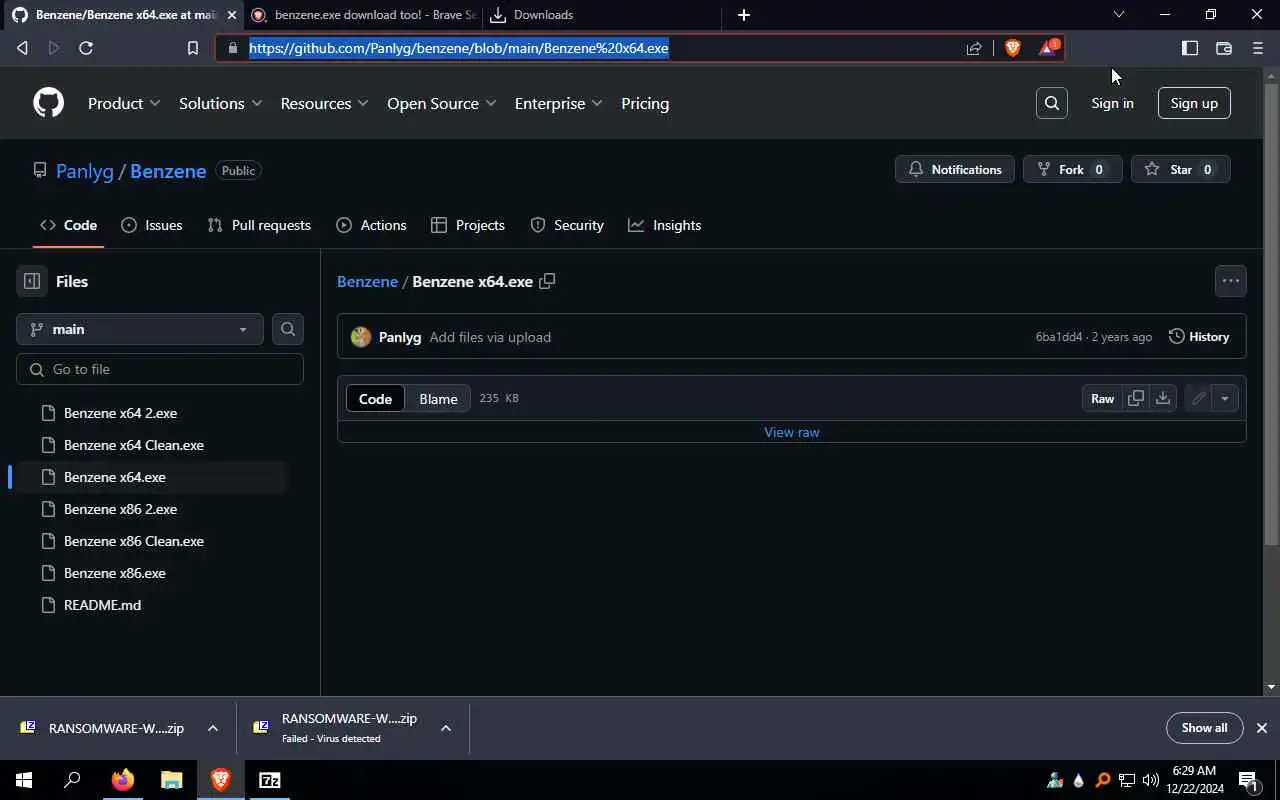Expand the Open Source menu
The height and width of the screenshot is (800, 1280).
[x=441, y=103]
